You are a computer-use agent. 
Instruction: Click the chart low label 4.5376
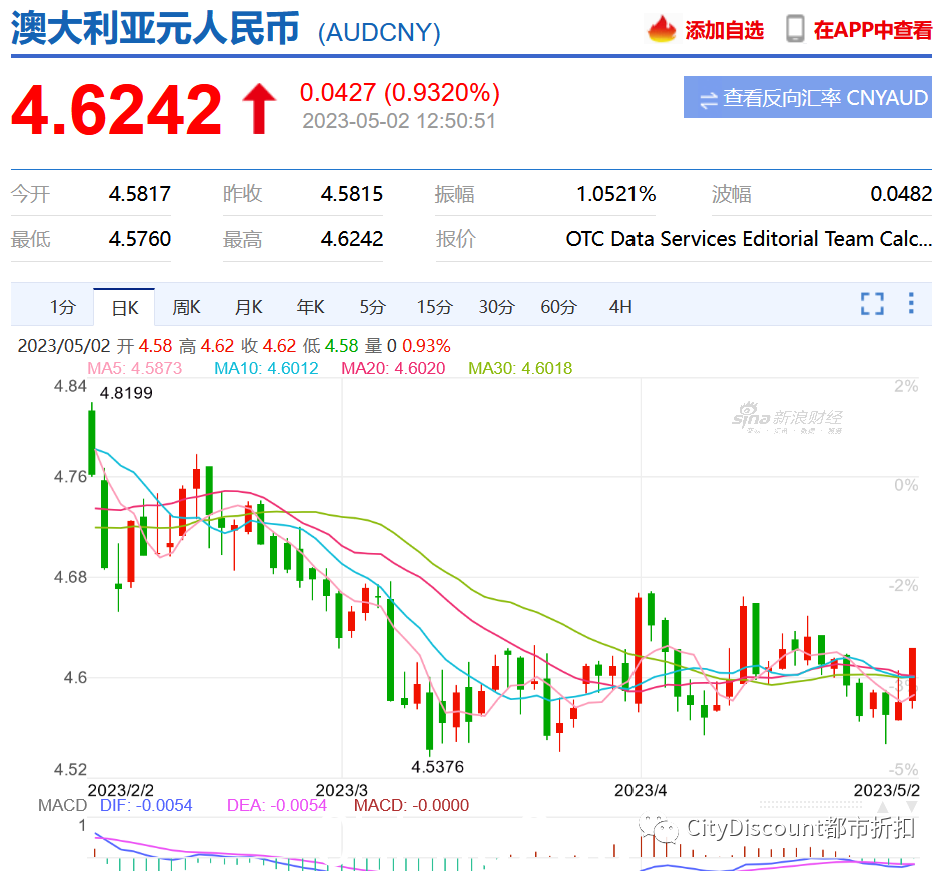[437, 767]
